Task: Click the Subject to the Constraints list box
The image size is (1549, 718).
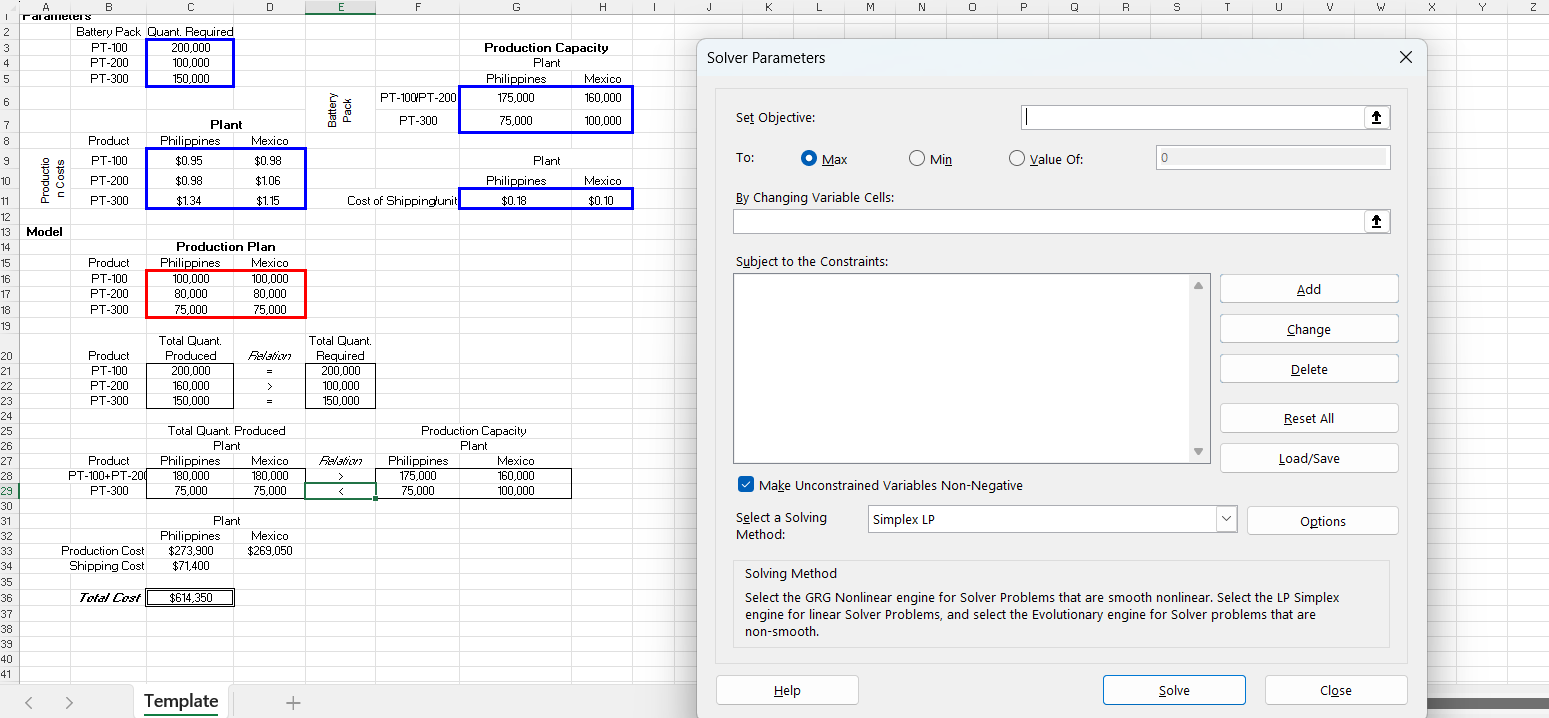Action: tap(962, 369)
